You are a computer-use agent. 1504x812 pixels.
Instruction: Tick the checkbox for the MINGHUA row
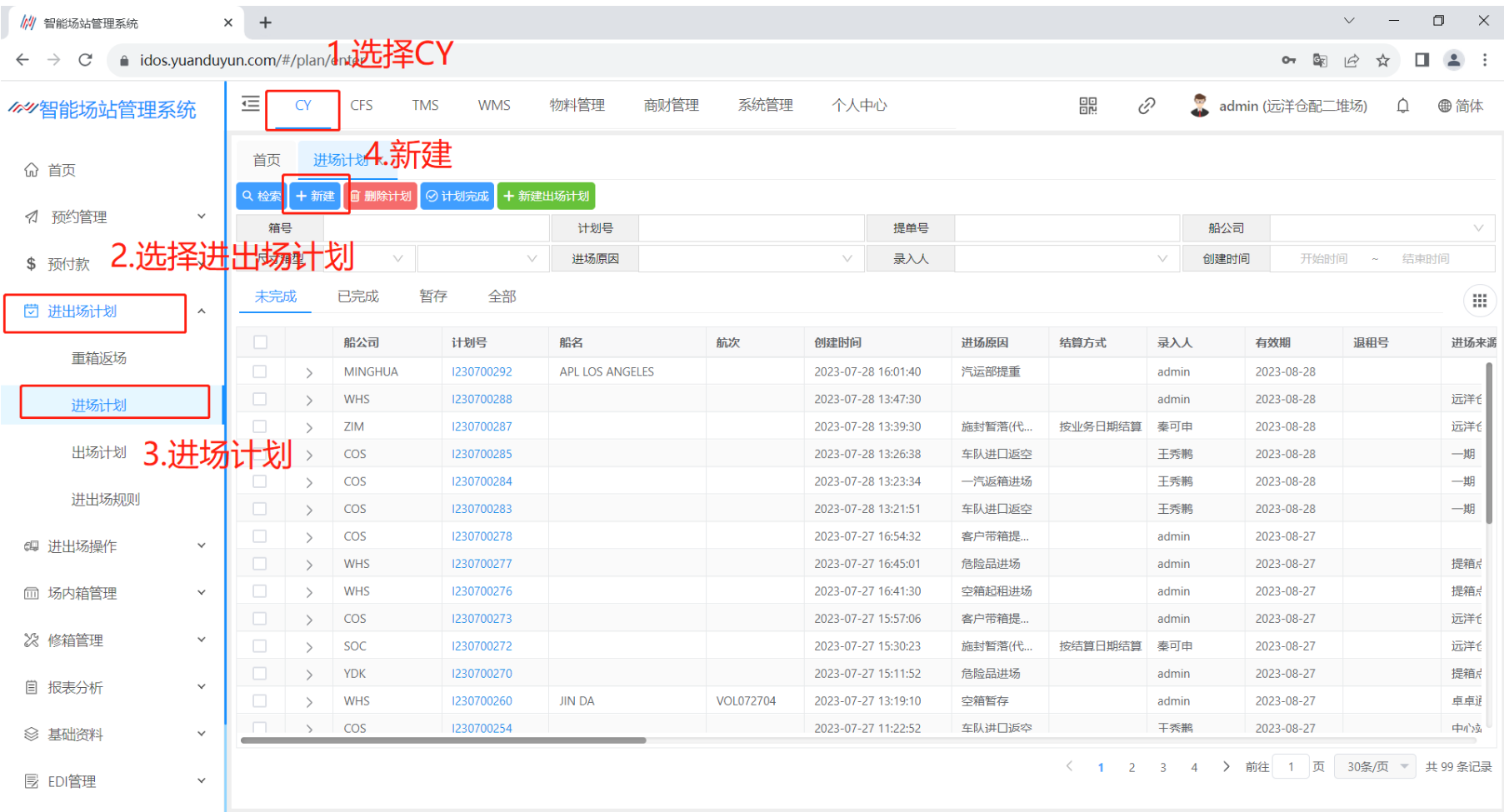(x=260, y=372)
